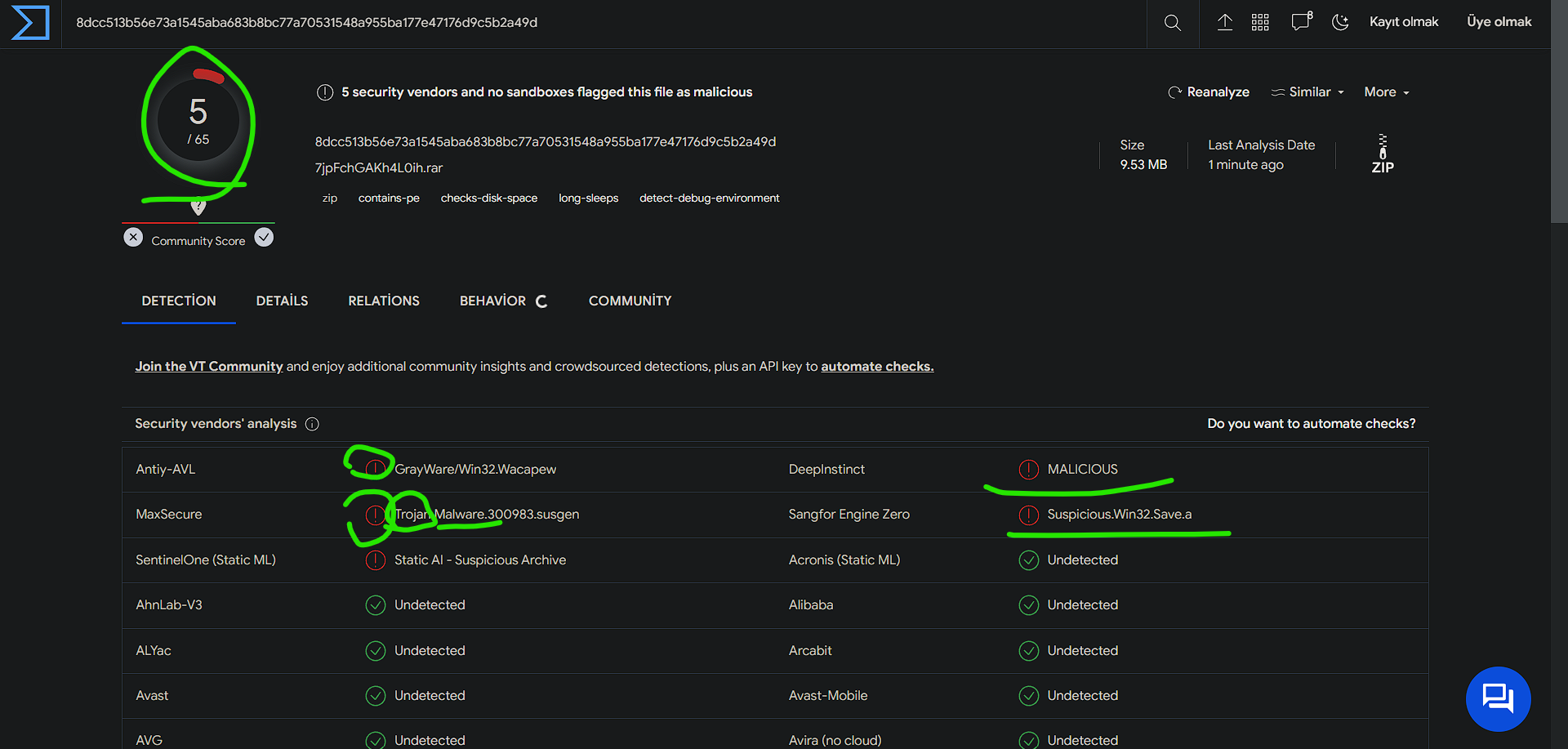Switch to the Relations tab

(384, 301)
